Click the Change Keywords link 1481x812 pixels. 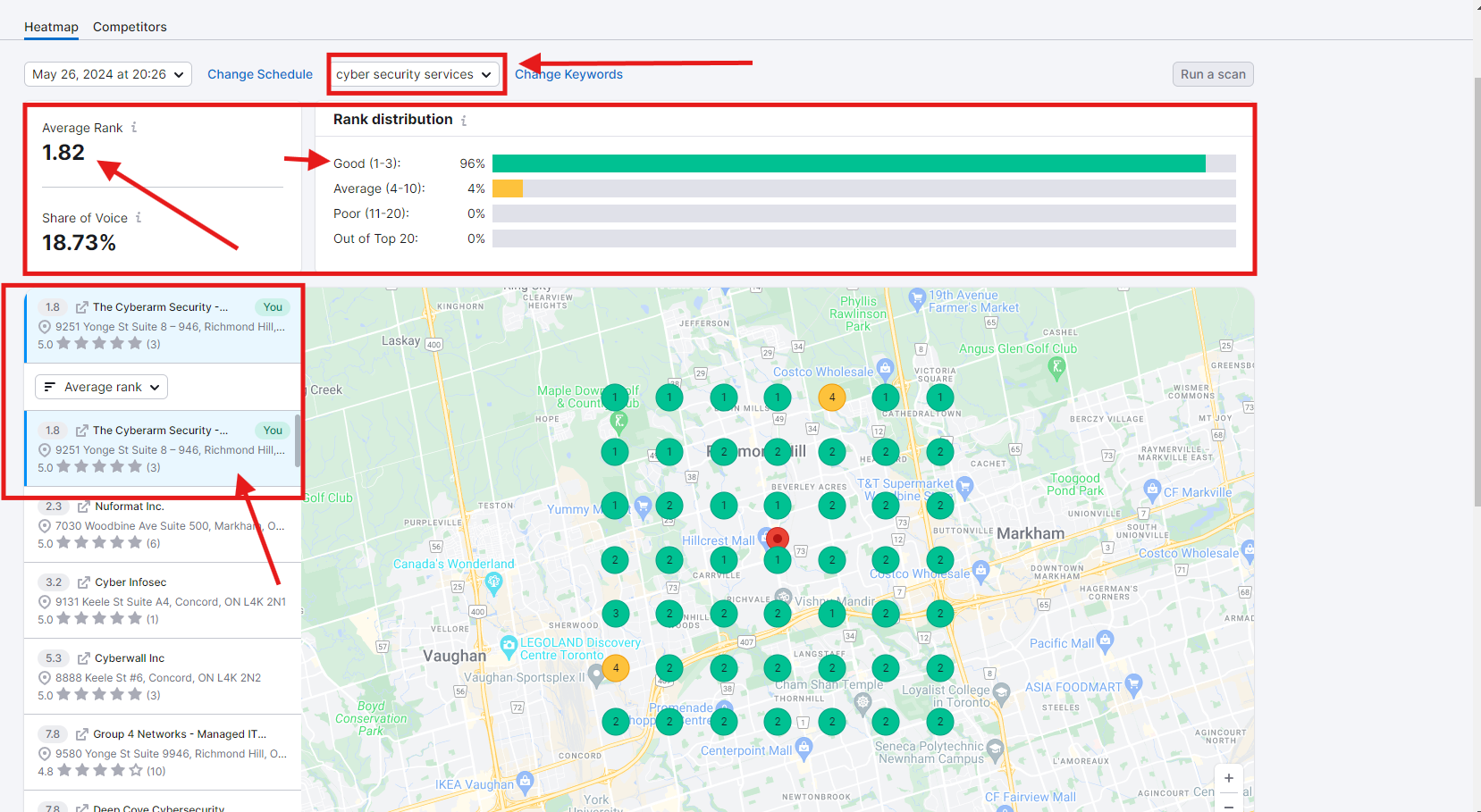pos(569,74)
